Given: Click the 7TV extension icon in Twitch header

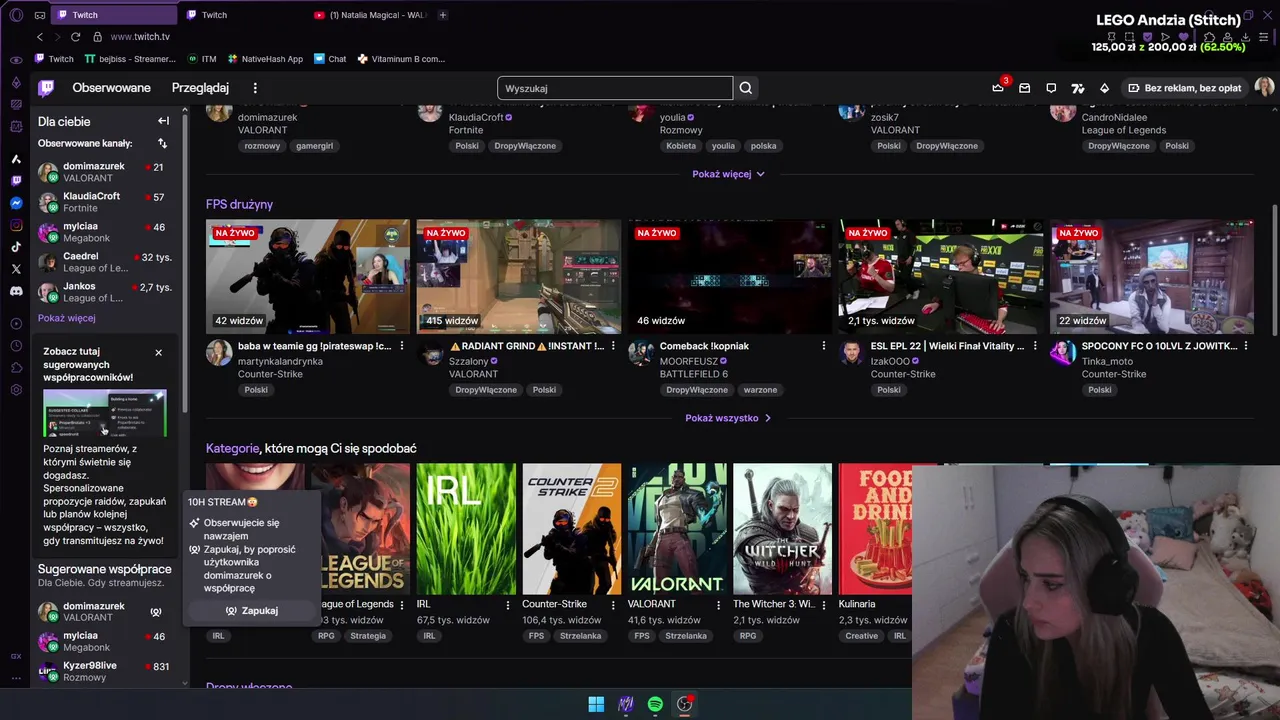Looking at the screenshot, I should point(1077,88).
